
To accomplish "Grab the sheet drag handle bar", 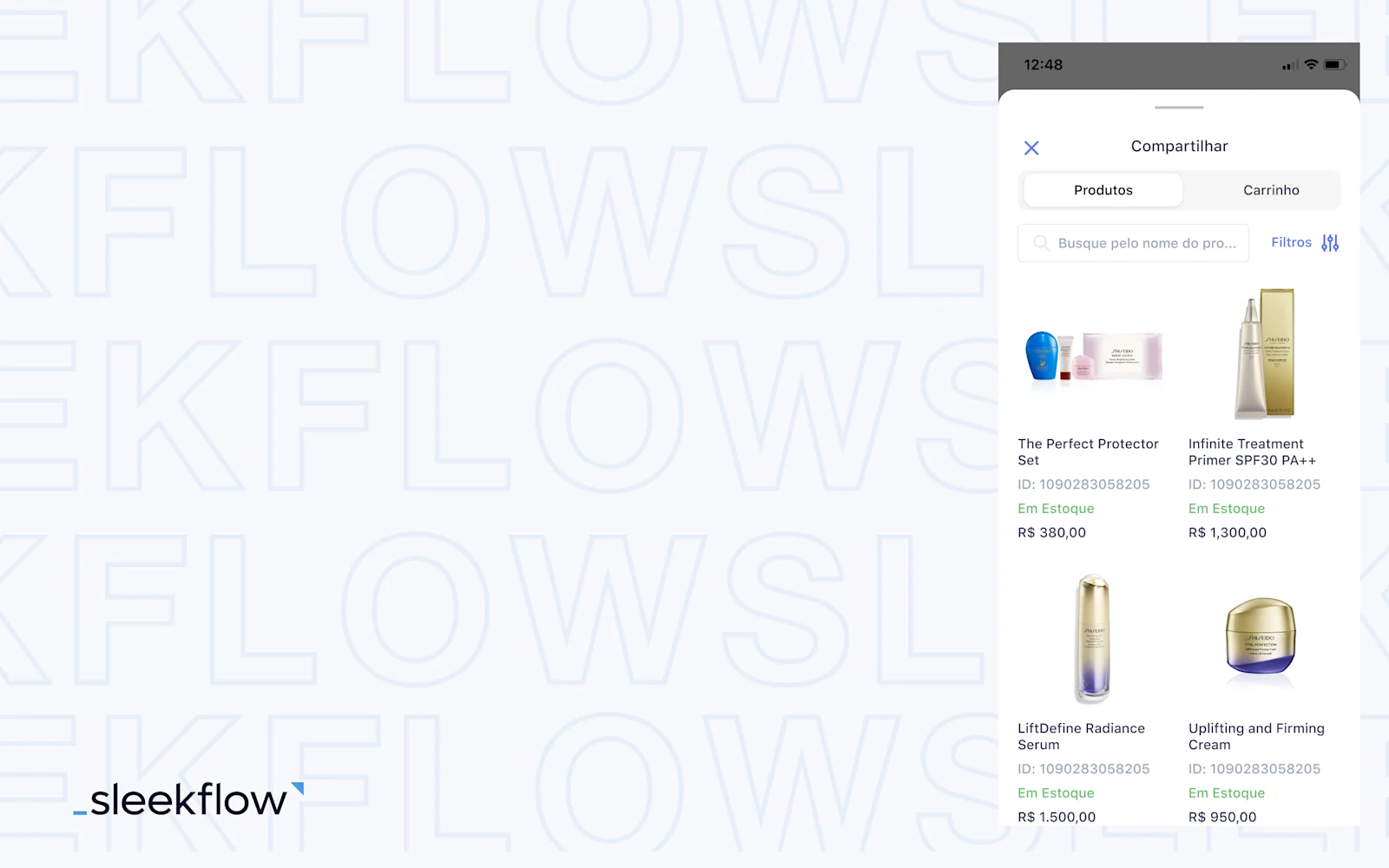I will point(1179,108).
